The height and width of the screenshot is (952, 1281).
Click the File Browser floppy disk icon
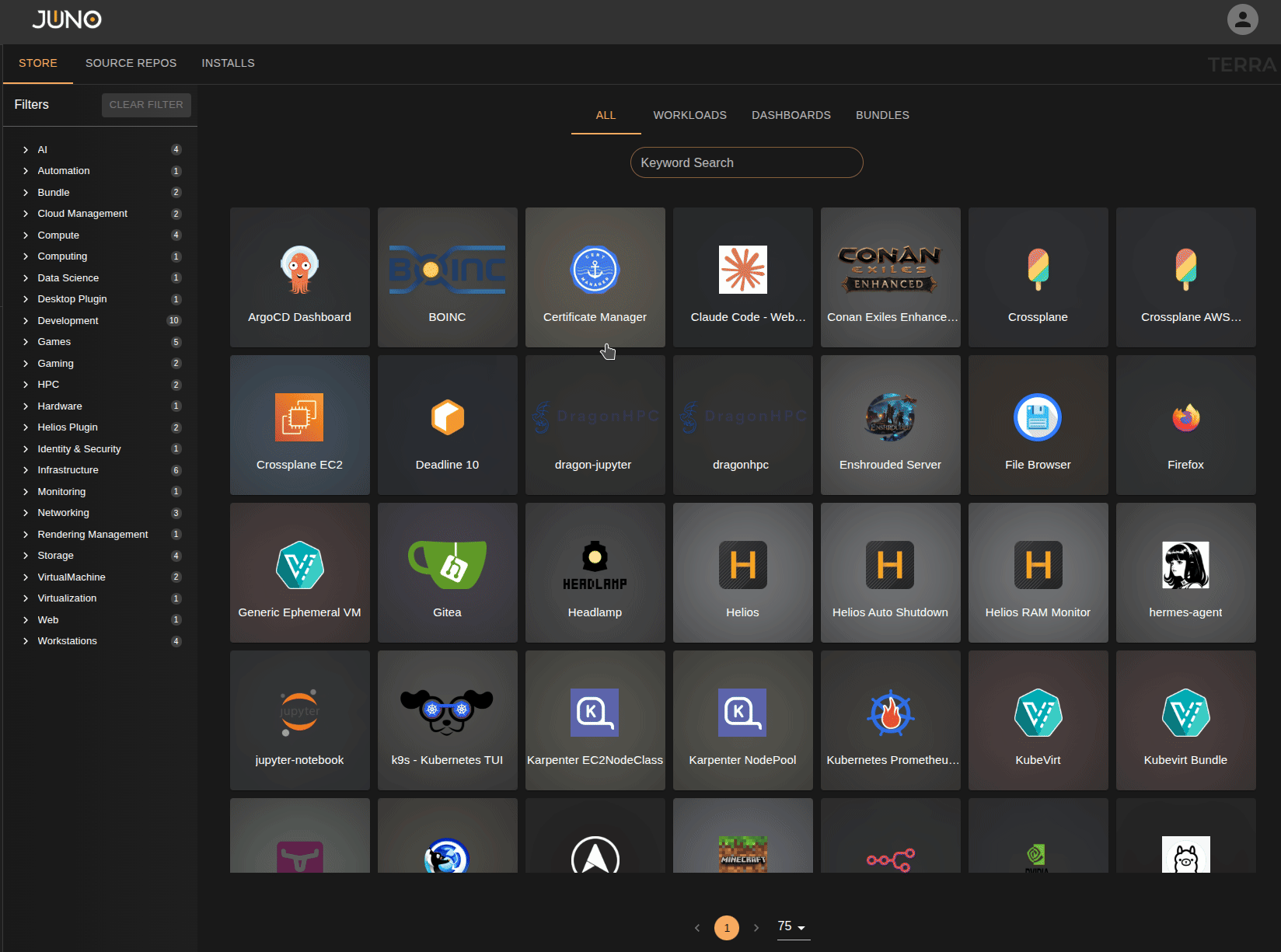coord(1038,417)
